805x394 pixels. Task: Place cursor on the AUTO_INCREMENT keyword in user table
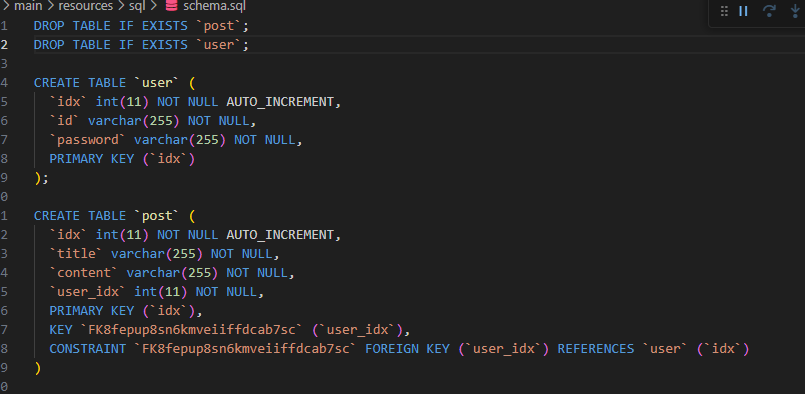281,102
